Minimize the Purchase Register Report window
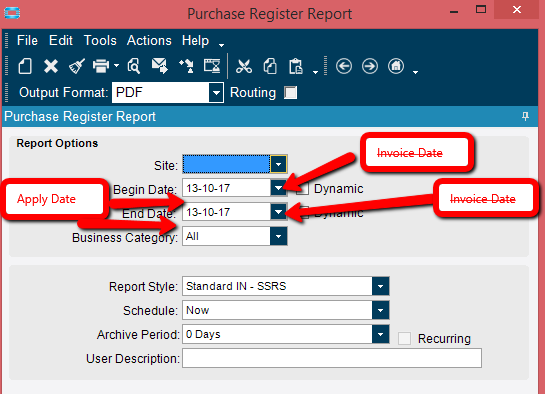The width and height of the screenshot is (545, 394). pos(454,11)
